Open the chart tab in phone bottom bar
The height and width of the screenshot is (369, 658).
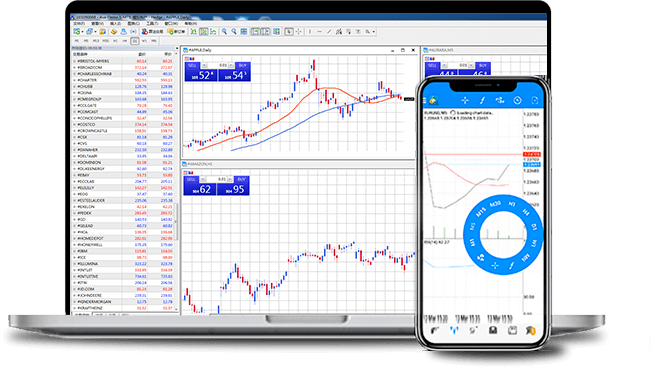point(454,330)
